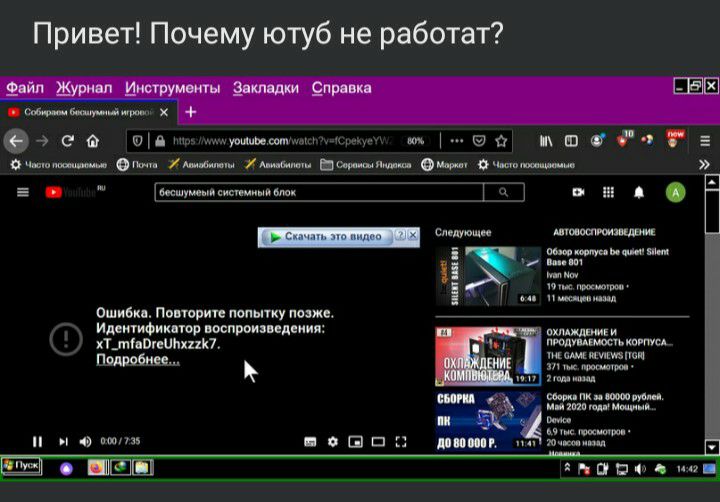This screenshot has width=720, height=502.
Task: Click the extension icon labeled new
Action: pos(675,139)
